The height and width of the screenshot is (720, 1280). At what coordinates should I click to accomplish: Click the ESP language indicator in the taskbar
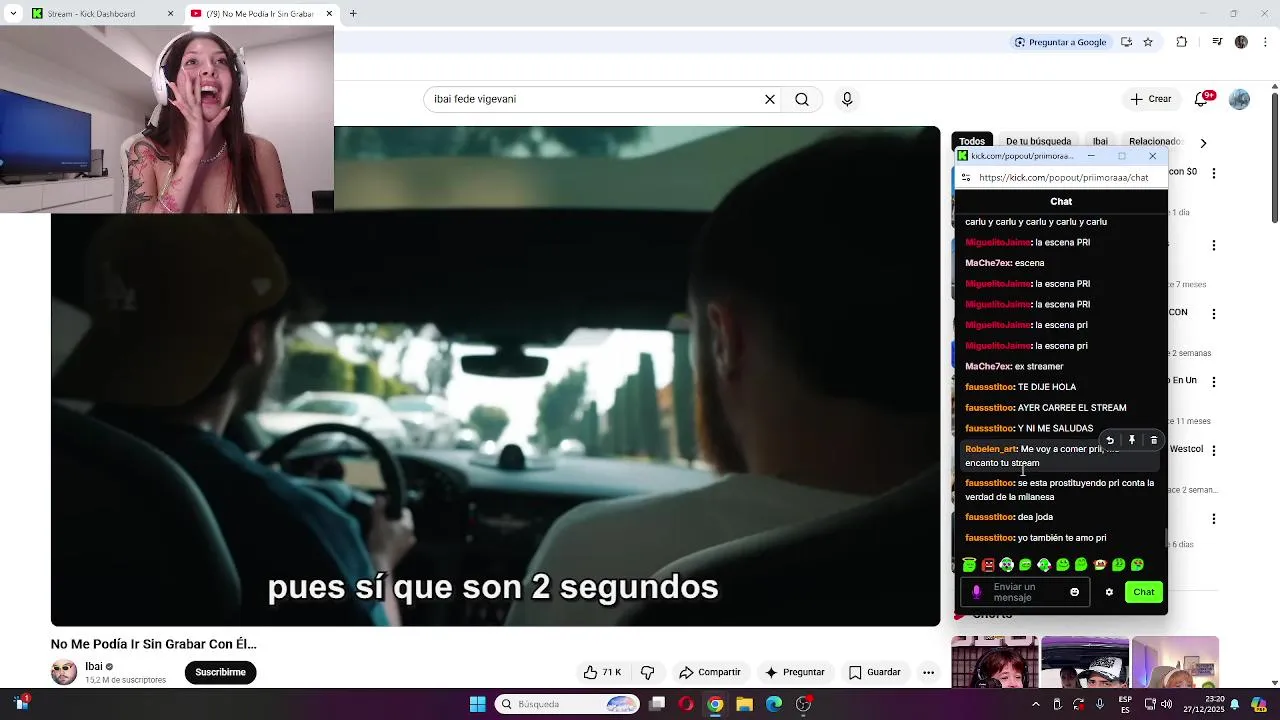tap(1126, 704)
